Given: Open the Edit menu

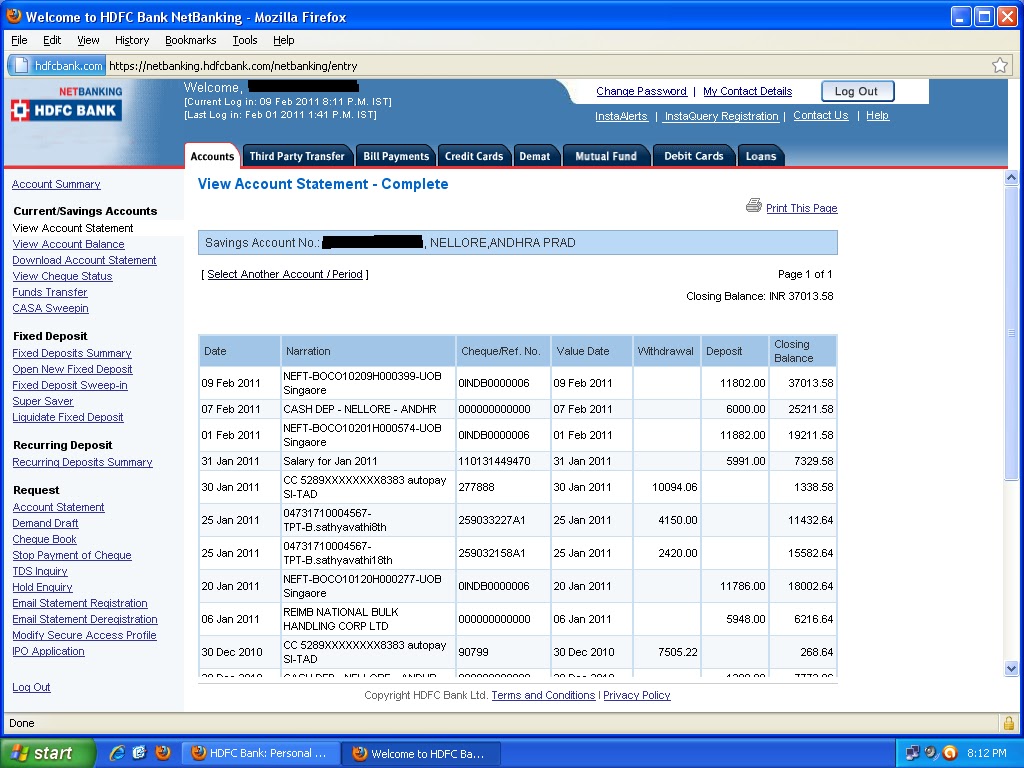Looking at the screenshot, I should tap(52, 40).
